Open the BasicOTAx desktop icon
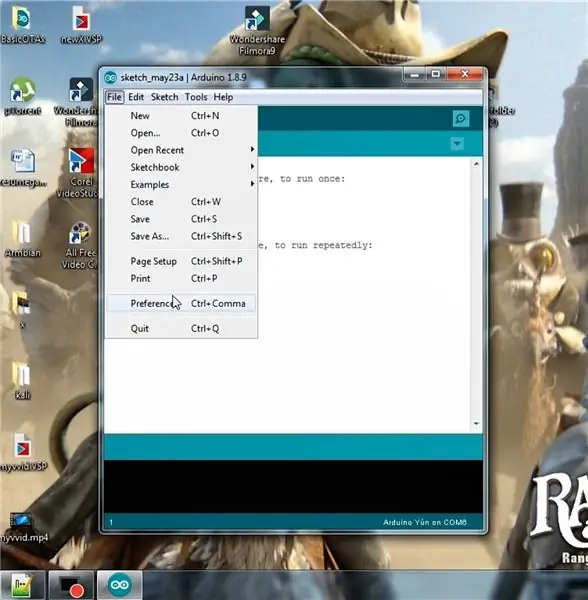Image resolution: width=588 pixels, height=600 pixels. pyautogui.click(x=23, y=25)
